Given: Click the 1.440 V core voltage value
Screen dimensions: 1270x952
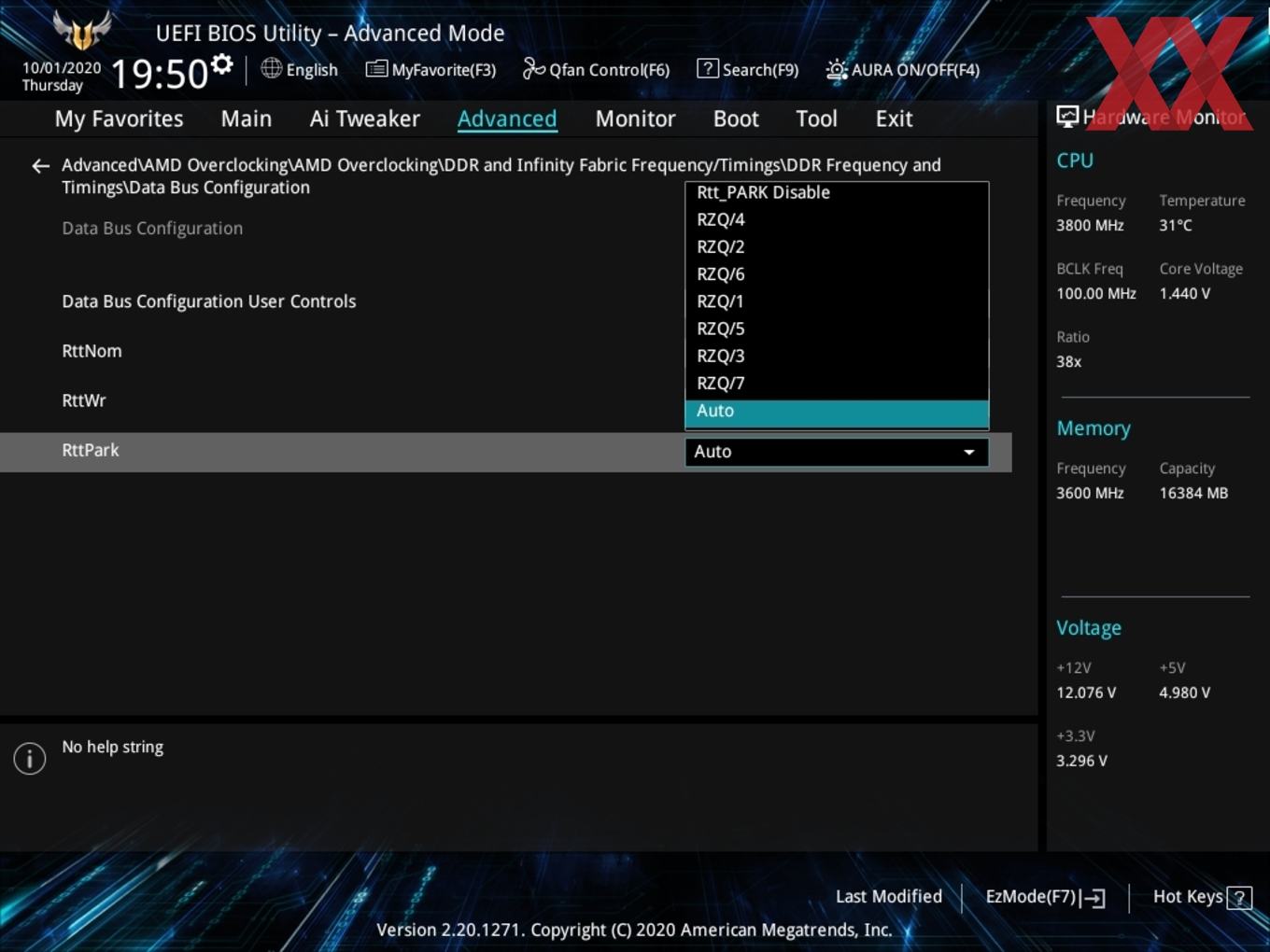Looking at the screenshot, I should [1185, 293].
